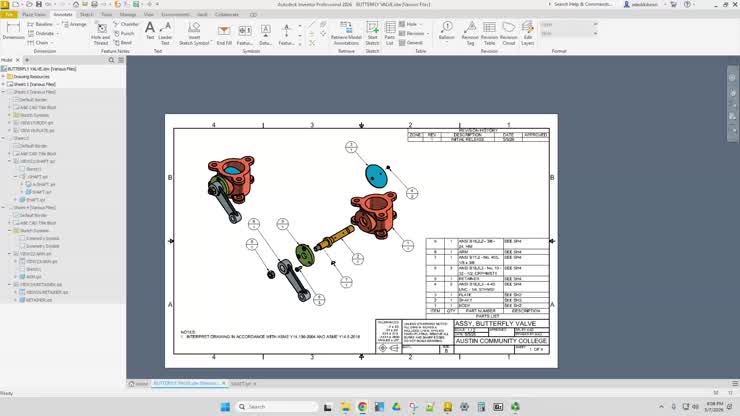Screen dimensions: 740x416
Task: Close the Model browser tab
Action: [18, 60]
